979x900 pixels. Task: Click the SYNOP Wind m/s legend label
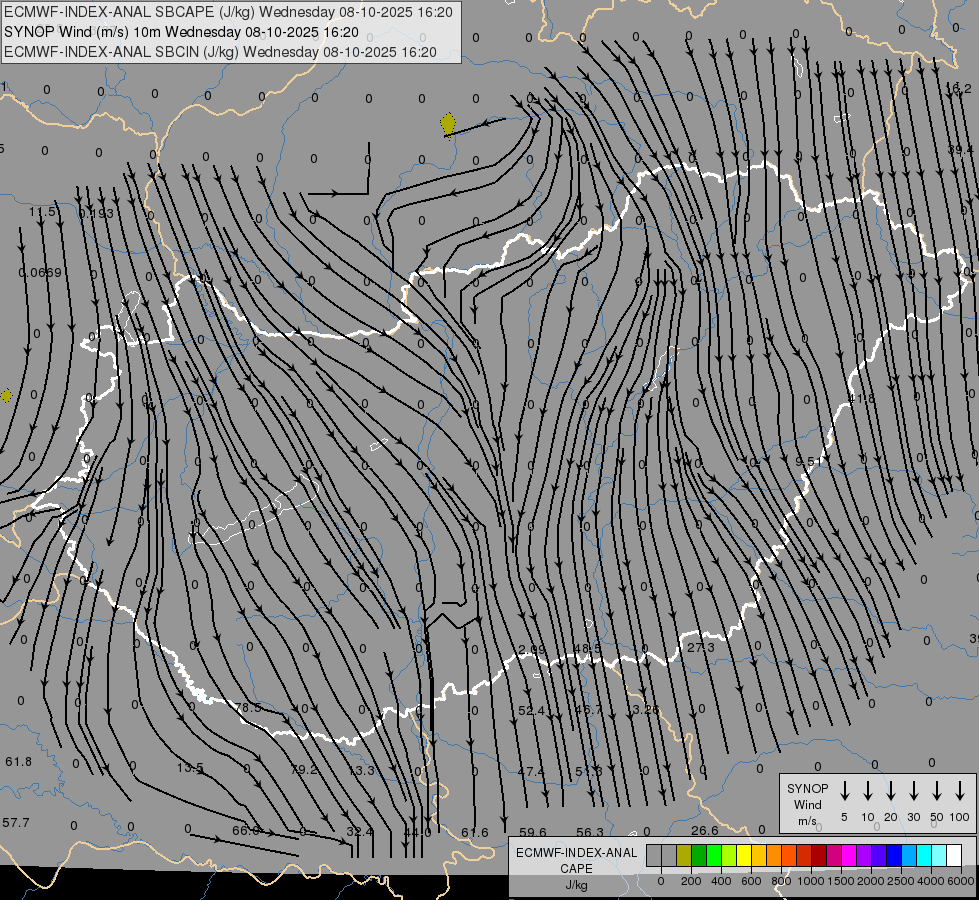tap(807, 804)
